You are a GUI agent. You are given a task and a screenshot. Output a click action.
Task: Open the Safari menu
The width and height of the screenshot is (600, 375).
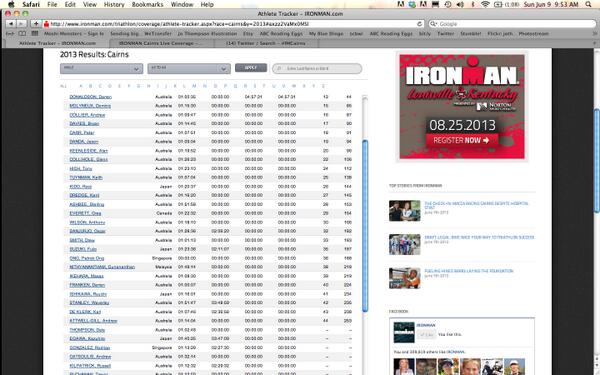(x=31, y=4)
